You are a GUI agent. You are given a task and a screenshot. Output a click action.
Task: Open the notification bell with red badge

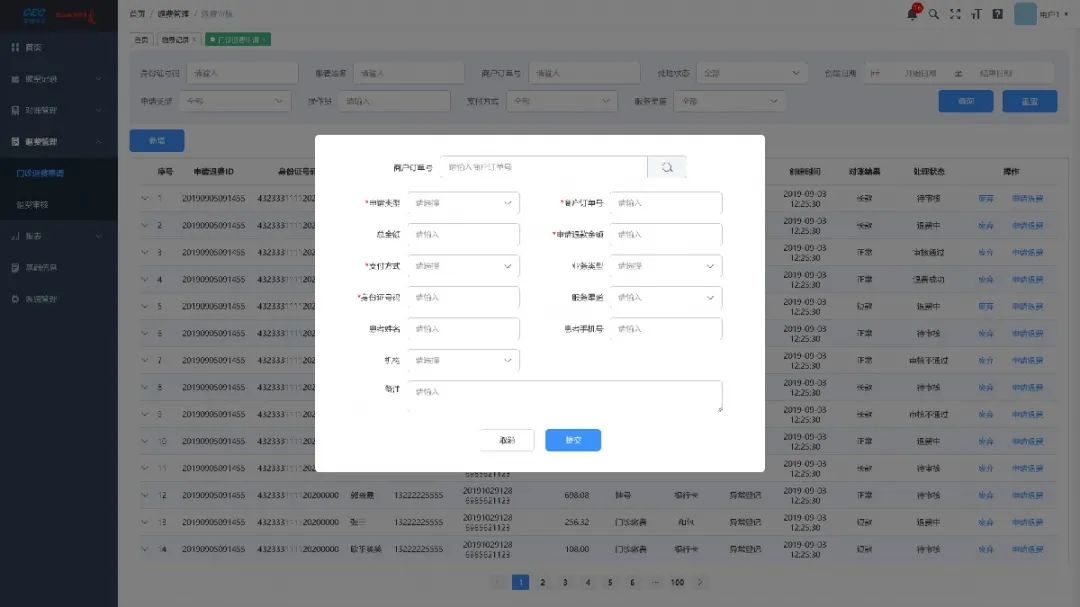coord(912,14)
